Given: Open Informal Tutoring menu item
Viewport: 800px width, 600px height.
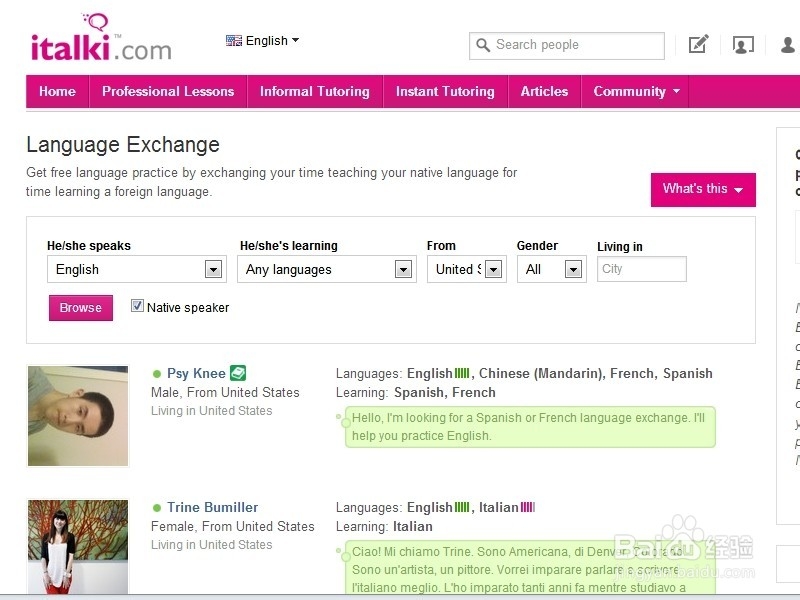Looking at the screenshot, I should (315, 91).
